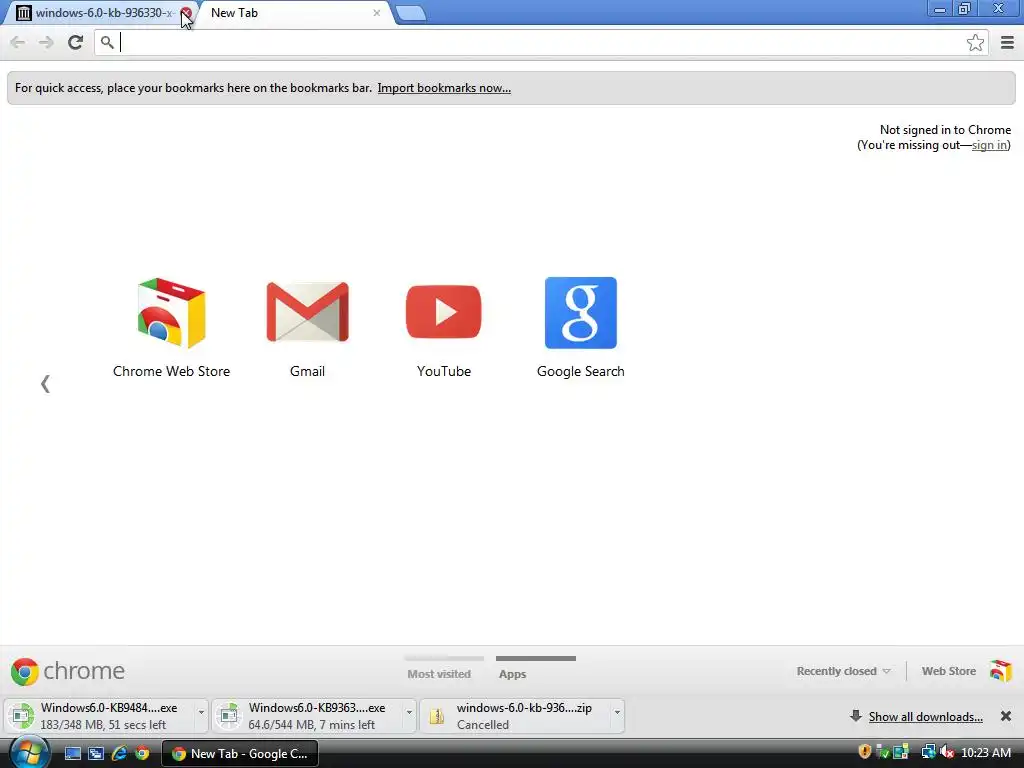Open the Windows Start orb
The width and height of the screenshot is (1024, 768).
(29, 753)
